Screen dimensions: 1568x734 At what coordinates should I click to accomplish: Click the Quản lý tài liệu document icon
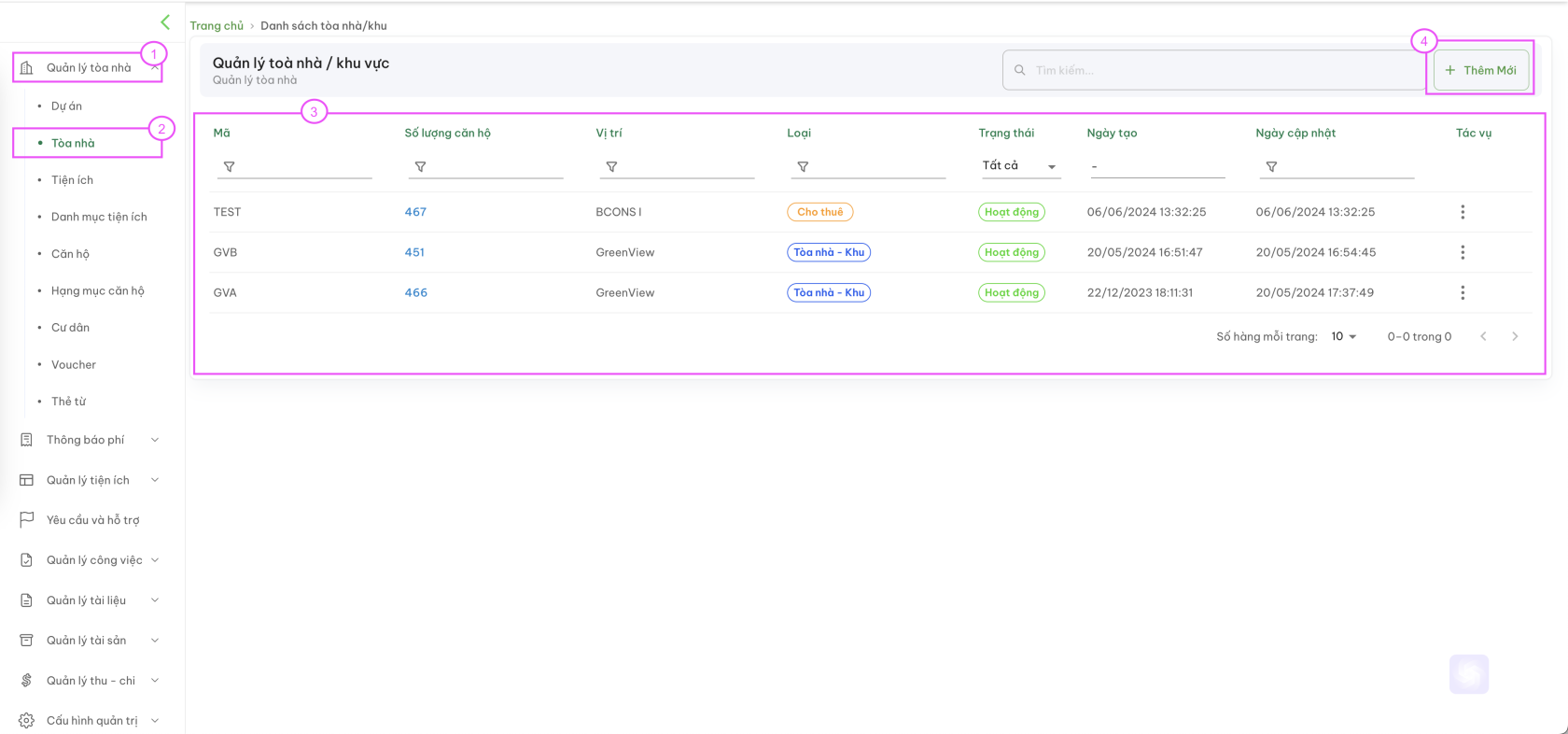tap(26, 600)
